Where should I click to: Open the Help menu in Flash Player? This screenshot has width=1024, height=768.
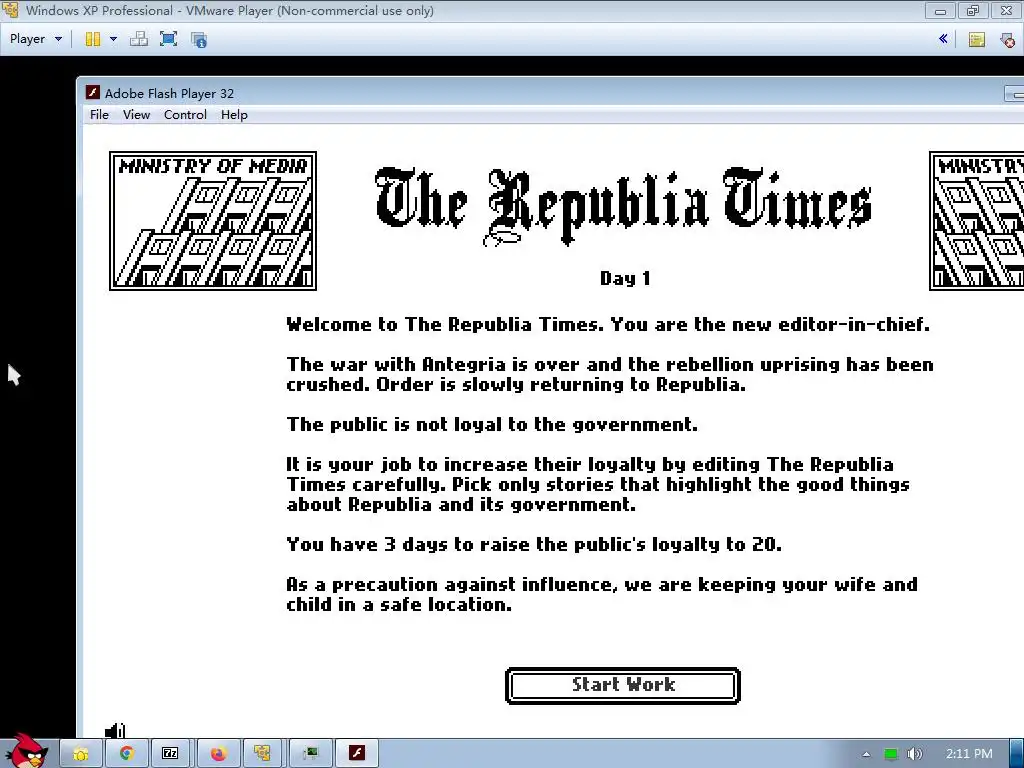[x=234, y=115]
